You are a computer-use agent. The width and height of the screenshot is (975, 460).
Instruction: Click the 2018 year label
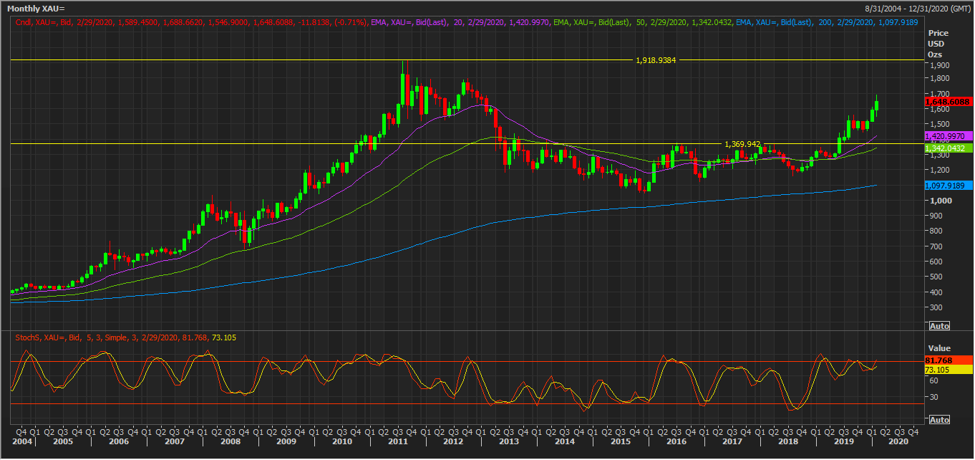(788, 441)
